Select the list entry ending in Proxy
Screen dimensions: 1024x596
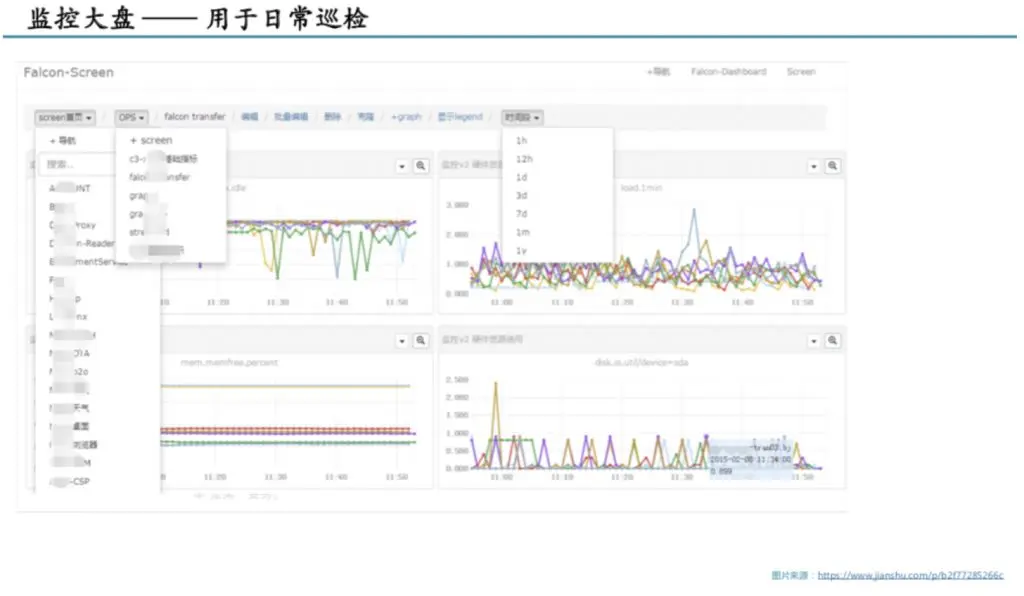coord(72,225)
